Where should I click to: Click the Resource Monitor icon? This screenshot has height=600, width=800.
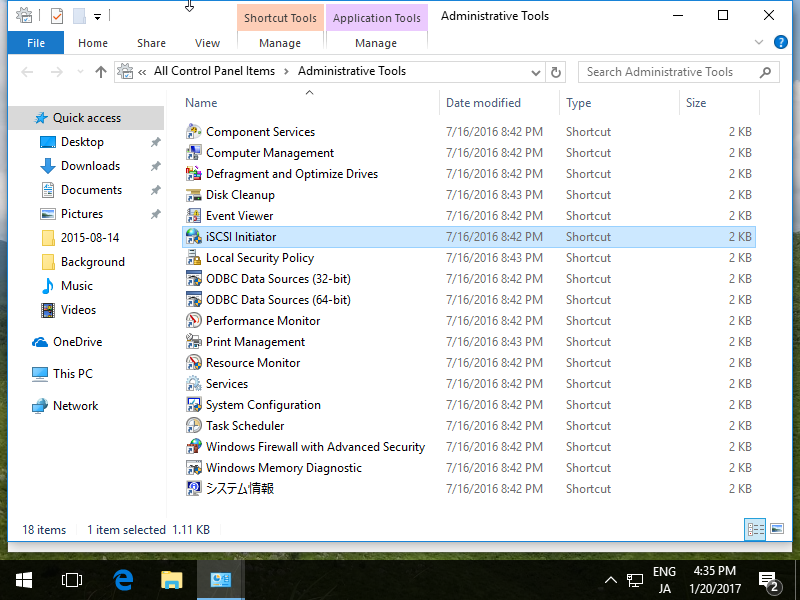(x=193, y=362)
